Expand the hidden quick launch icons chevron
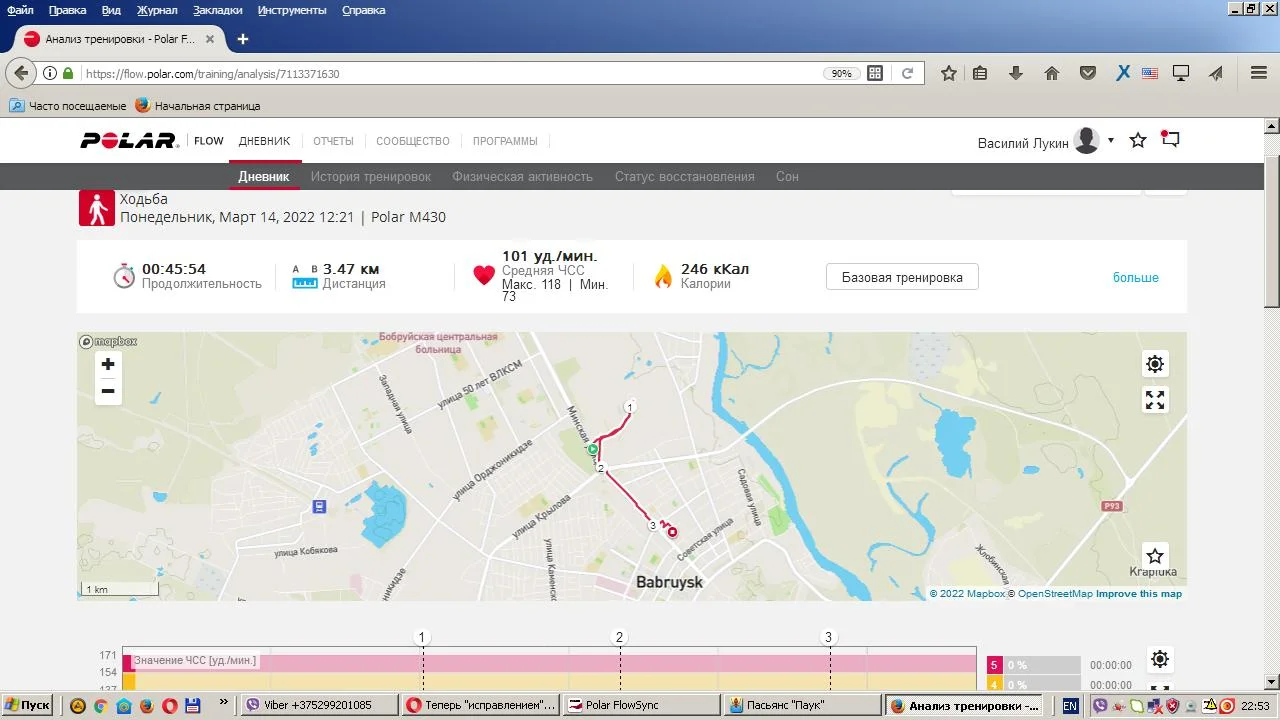Screen dimensions: 1280x720 [x=223, y=703]
